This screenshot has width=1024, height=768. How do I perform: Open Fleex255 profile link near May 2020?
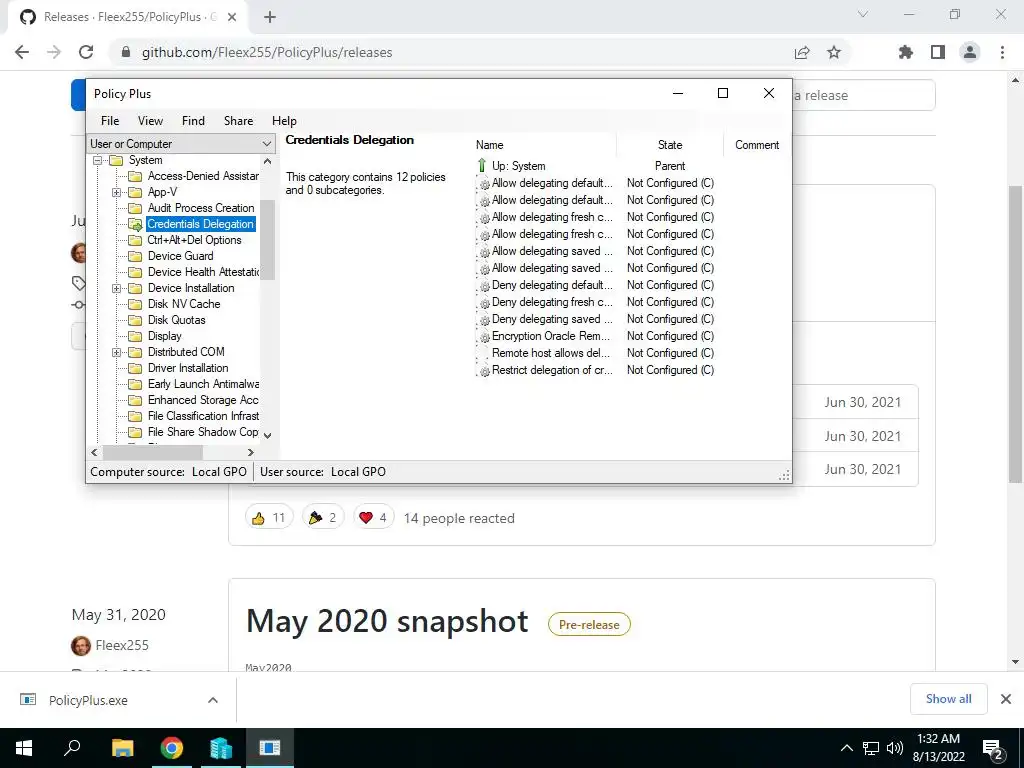(122, 645)
